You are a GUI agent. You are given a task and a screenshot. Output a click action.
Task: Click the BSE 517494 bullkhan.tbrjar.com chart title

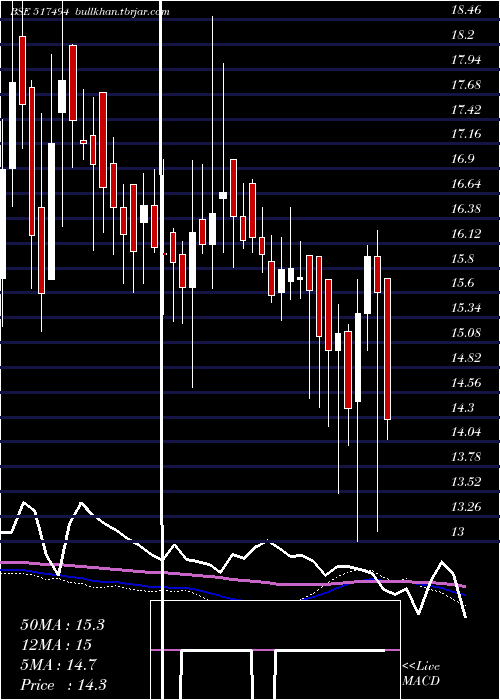click(x=90, y=12)
